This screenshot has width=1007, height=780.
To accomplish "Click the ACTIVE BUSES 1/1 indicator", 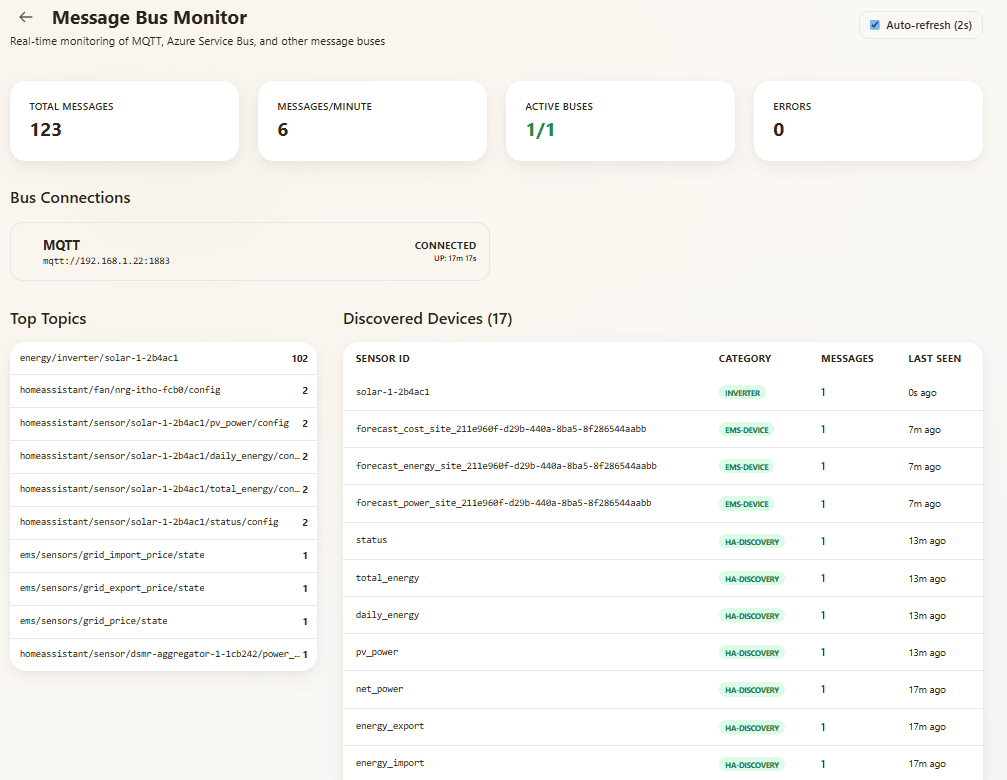I will pos(620,120).
